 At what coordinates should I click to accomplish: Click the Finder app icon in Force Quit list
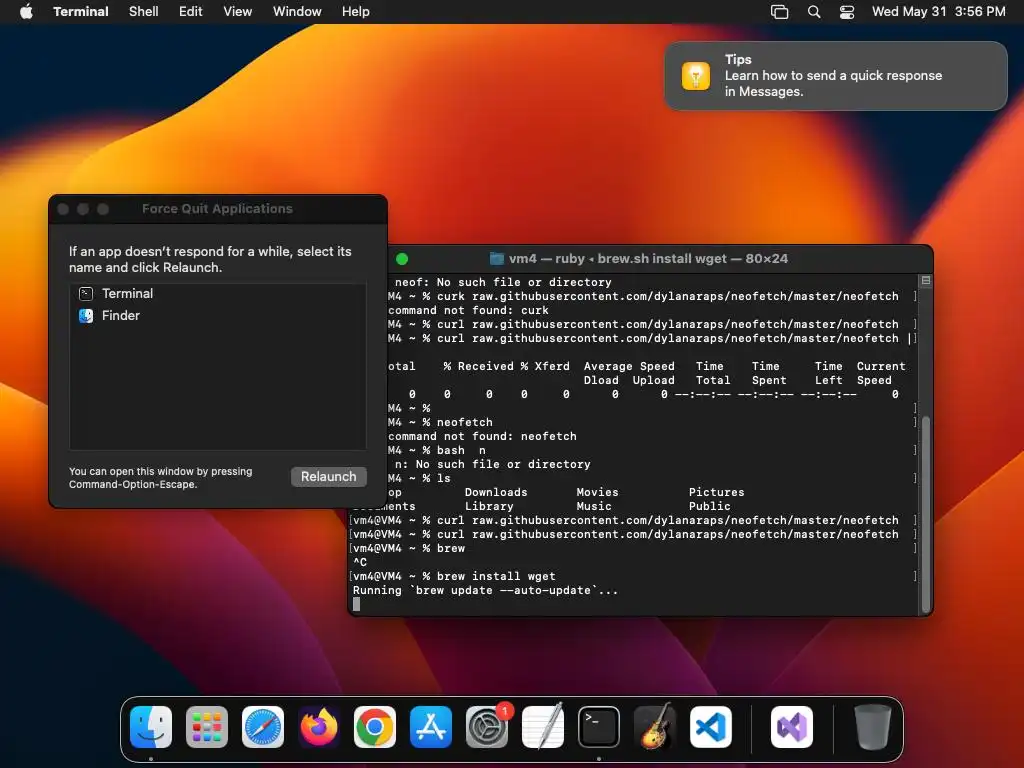pos(86,315)
